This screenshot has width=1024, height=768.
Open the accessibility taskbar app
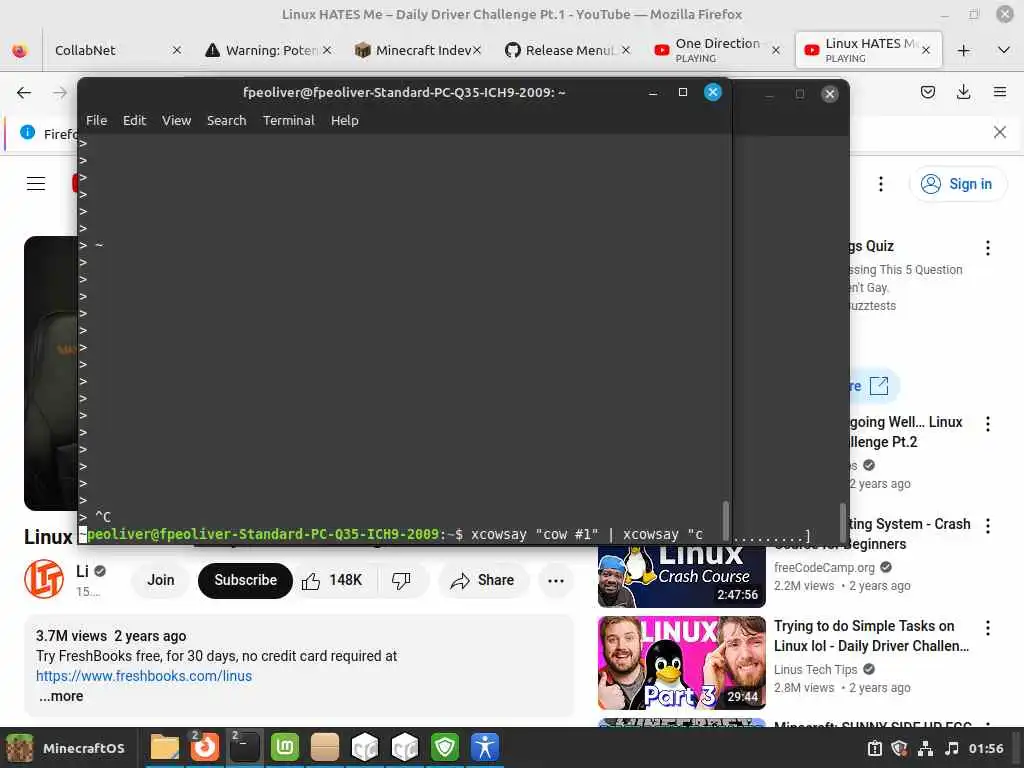pos(485,747)
